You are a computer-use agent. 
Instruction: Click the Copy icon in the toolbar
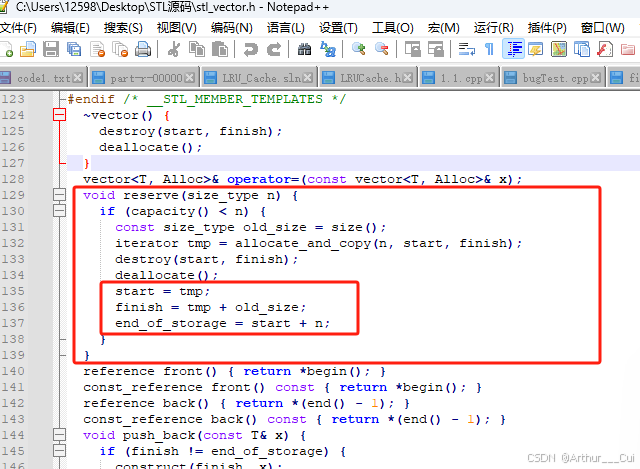(x=197, y=49)
